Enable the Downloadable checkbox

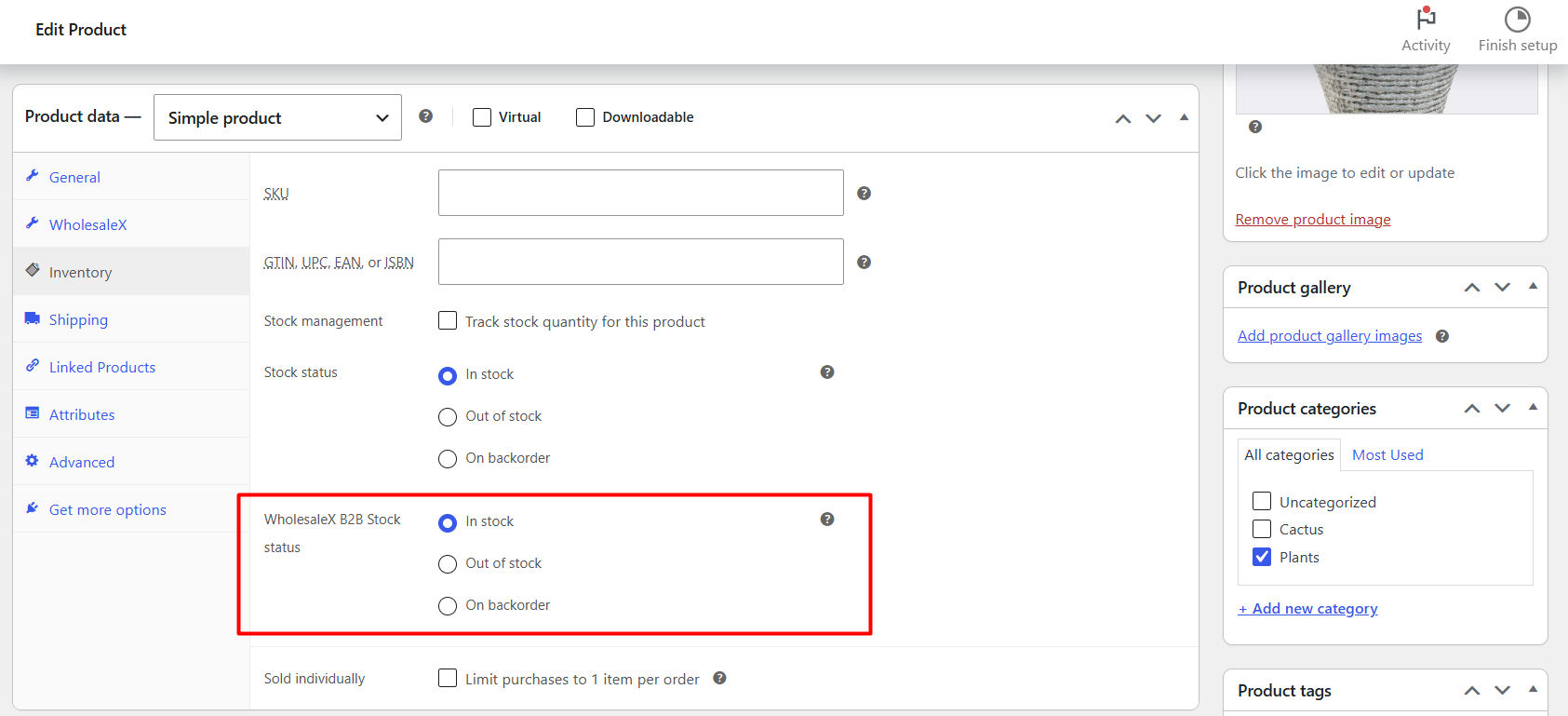(x=585, y=117)
